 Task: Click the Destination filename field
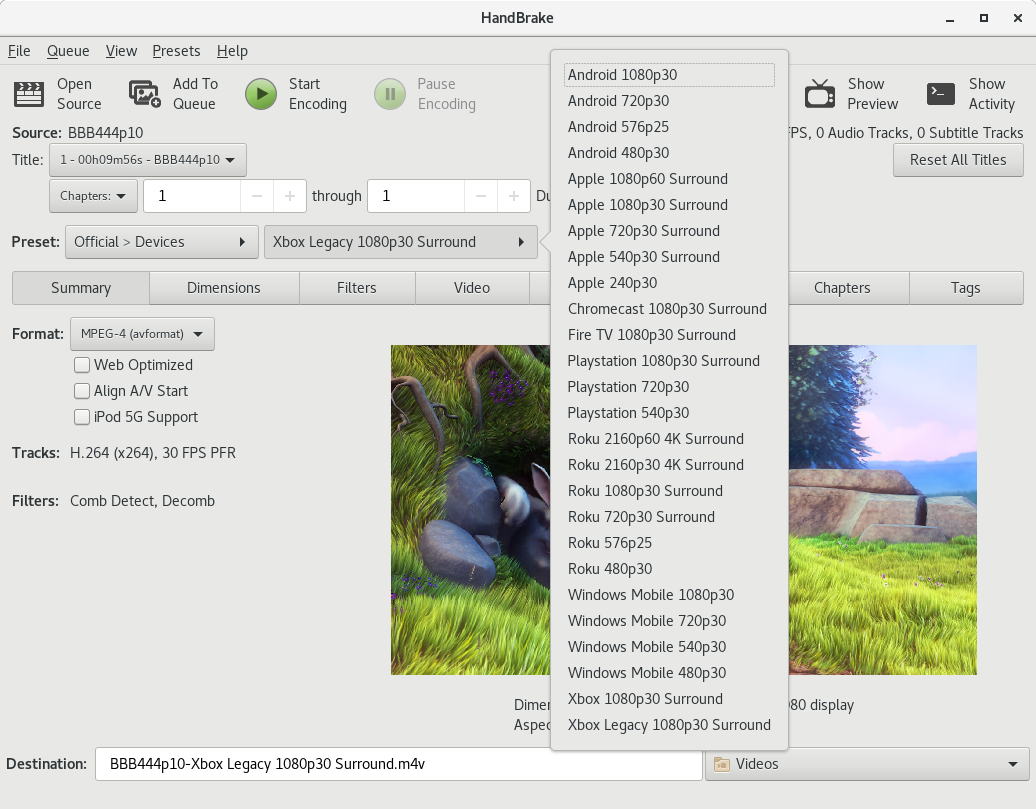398,764
